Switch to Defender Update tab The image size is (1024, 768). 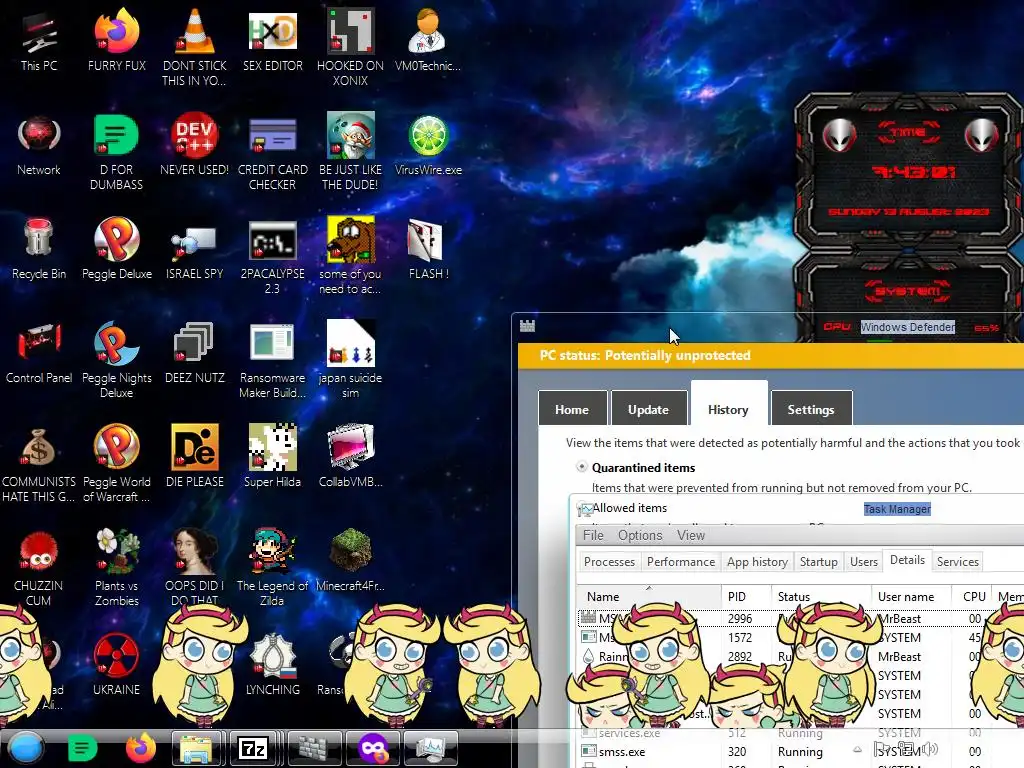point(648,409)
